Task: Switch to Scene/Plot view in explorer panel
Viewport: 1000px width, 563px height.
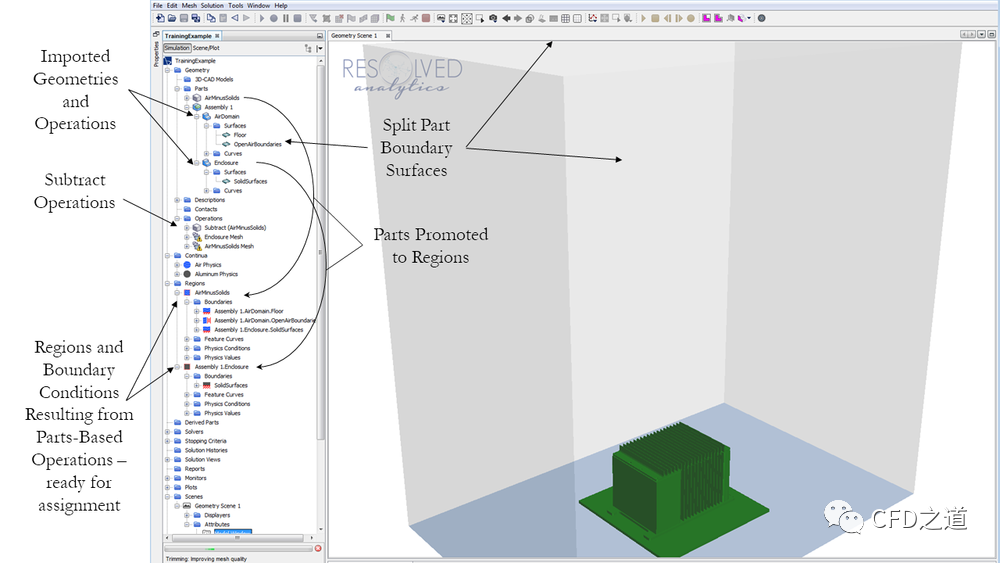Action: (x=206, y=48)
